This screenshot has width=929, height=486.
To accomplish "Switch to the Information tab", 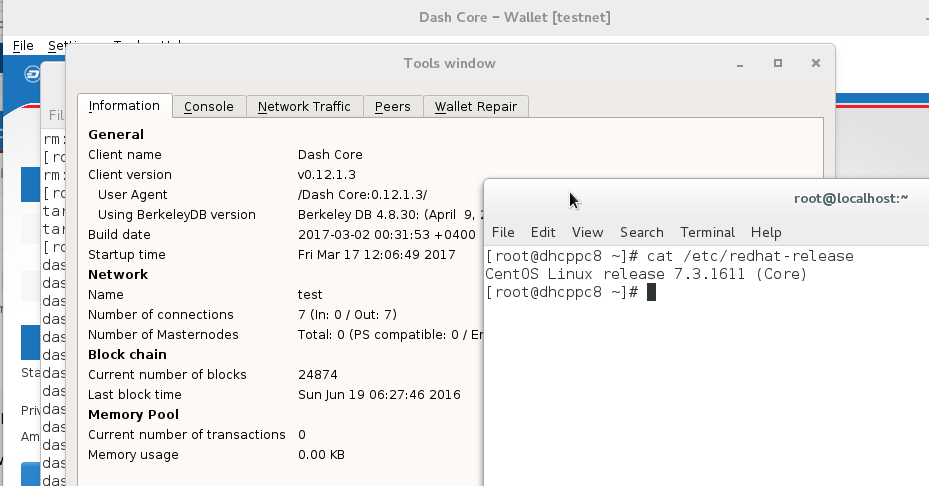I will coord(124,106).
